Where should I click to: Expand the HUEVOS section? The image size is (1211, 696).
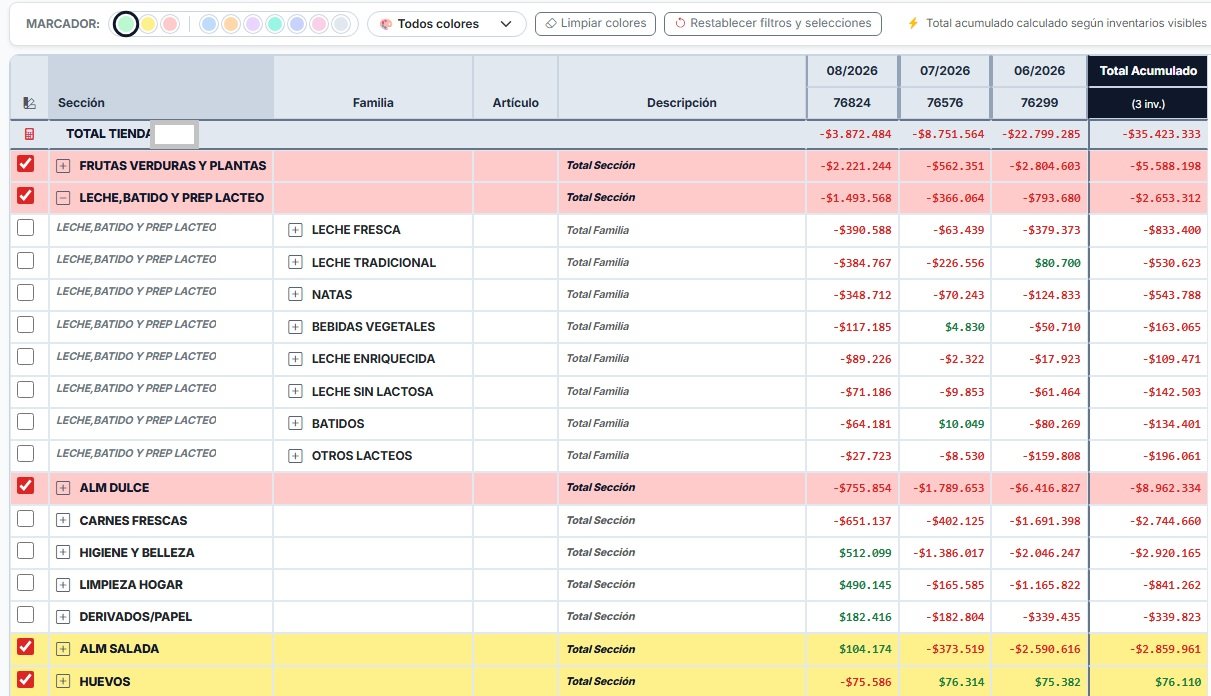(63, 682)
